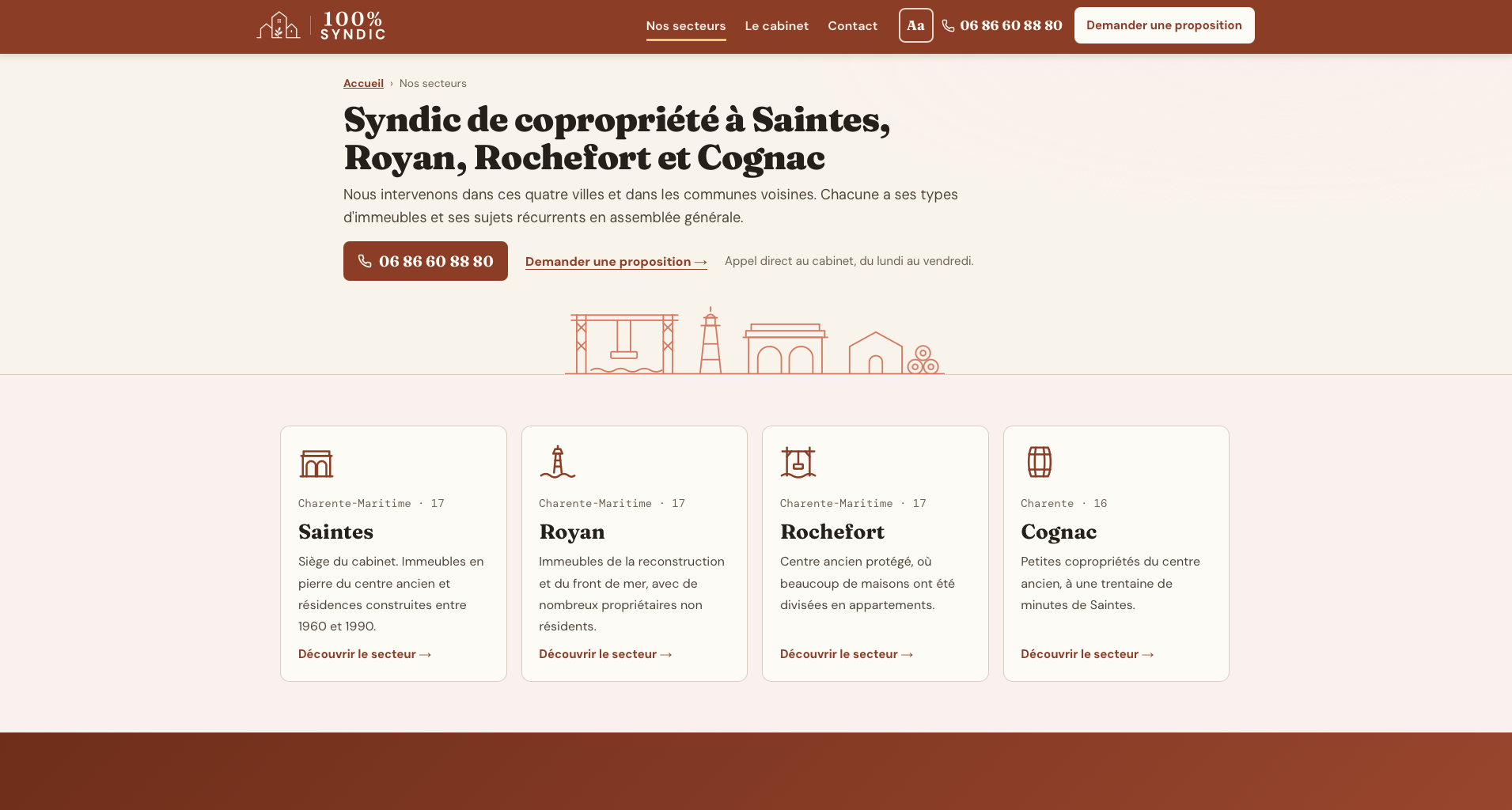Open the Cognac card heading
Viewport: 1512px width, 810px height.
click(x=1059, y=532)
